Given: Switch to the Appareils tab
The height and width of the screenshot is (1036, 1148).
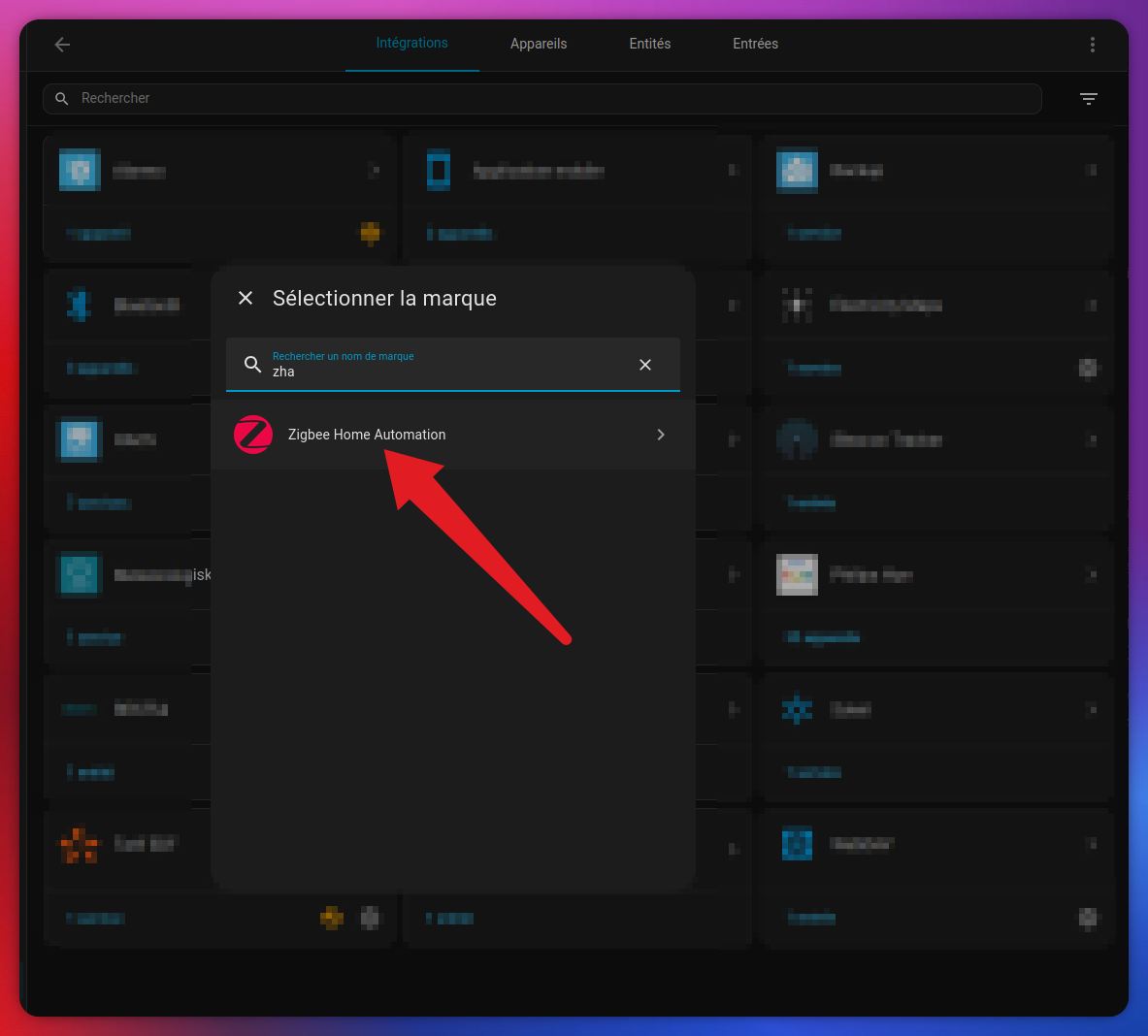Looking at the screenshot, I should click(x=539, y=44).
